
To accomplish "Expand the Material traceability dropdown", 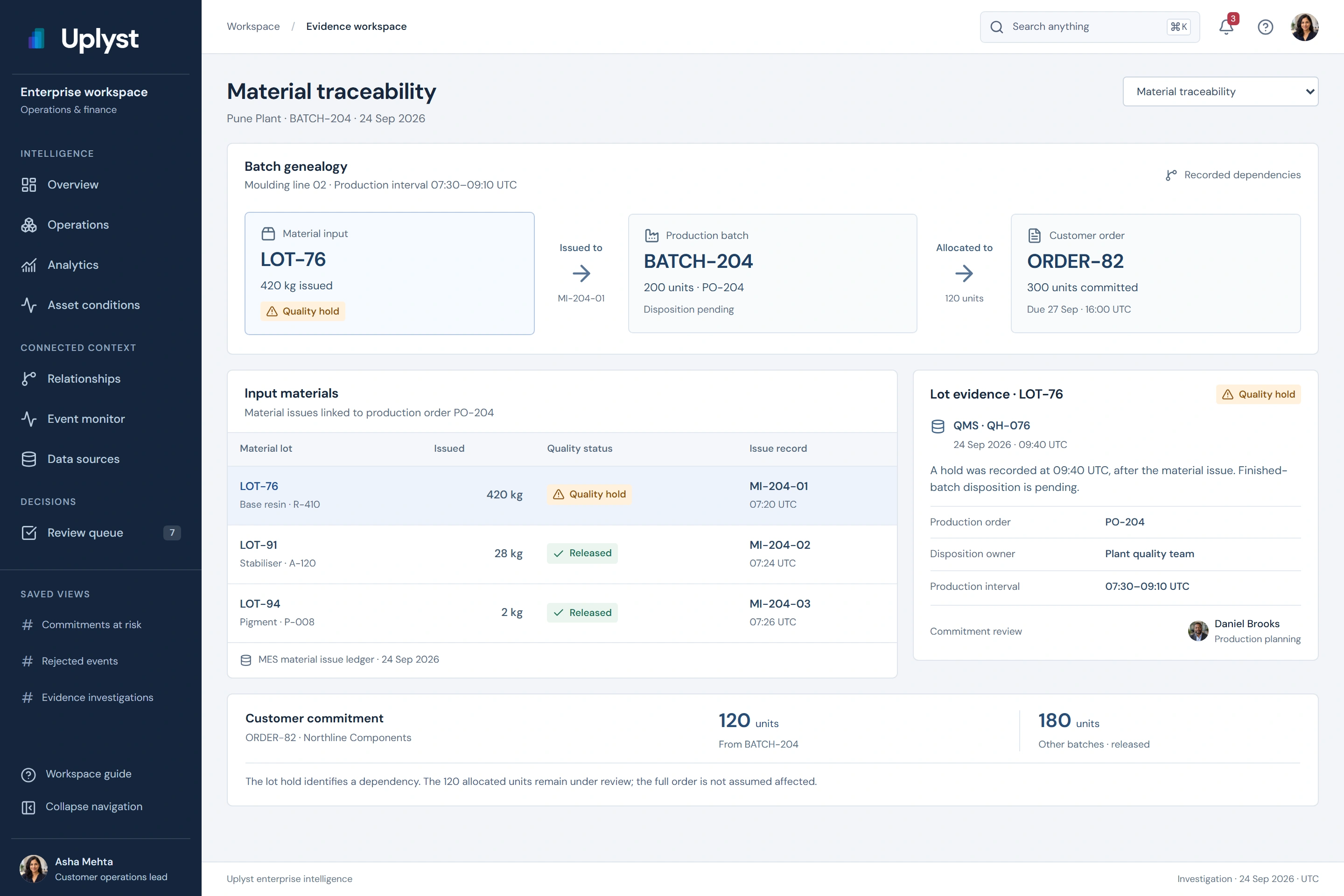I will pos(1220,91).
